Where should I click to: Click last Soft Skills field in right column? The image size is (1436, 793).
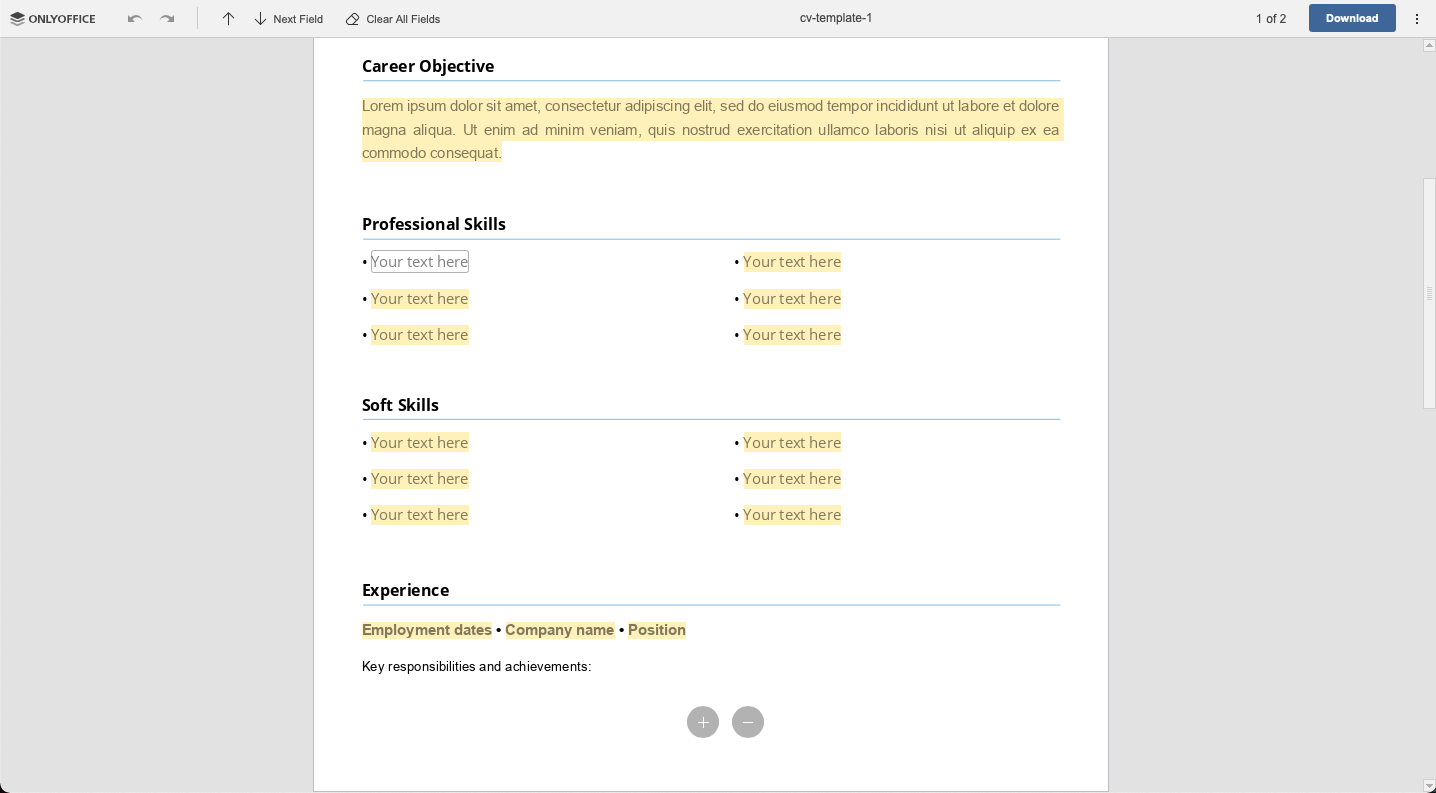[792, 515]
